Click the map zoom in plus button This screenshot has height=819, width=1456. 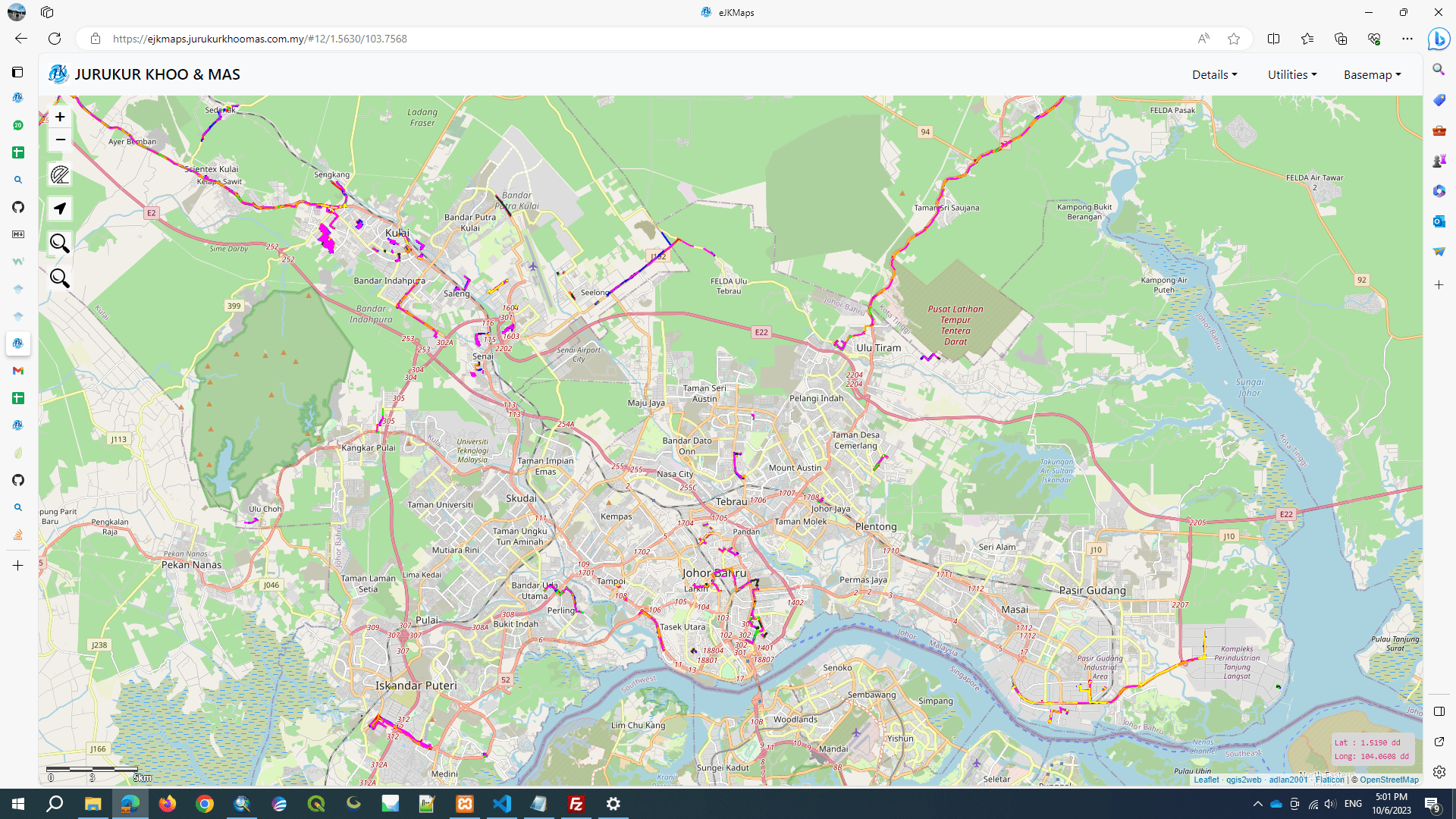[60, 117]
